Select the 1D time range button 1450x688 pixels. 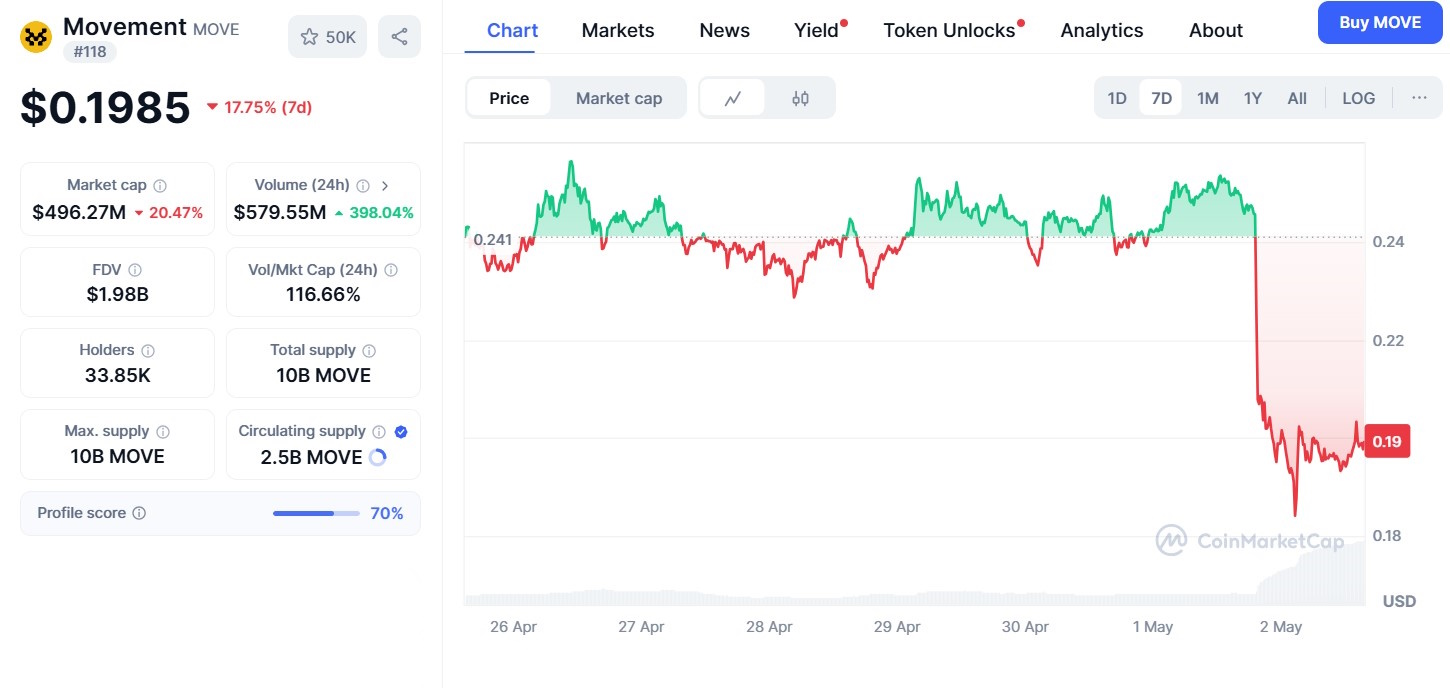tap(1117, 98)
